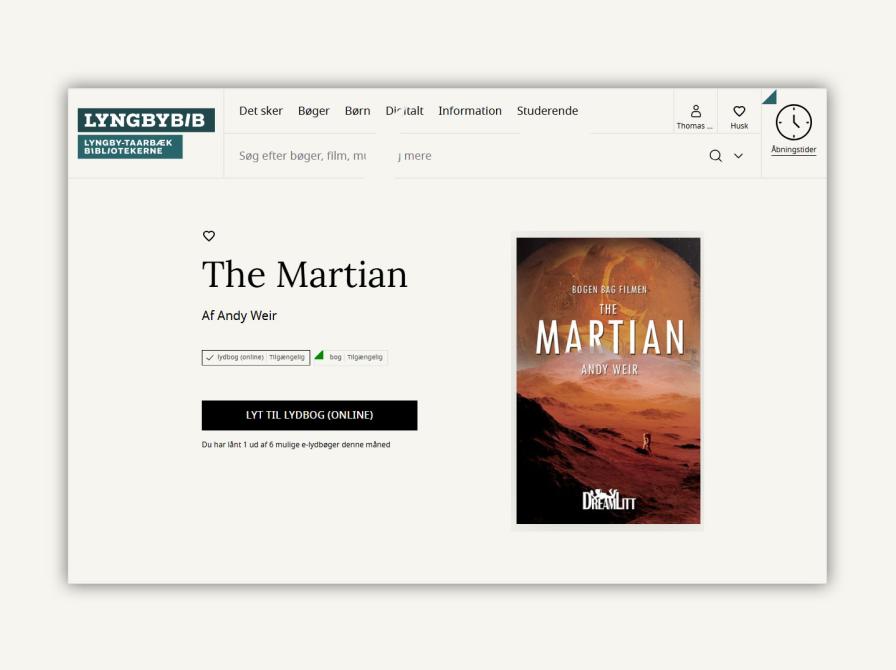Select the lydbog (online) format option
This screenshot has width=896, height=670.
(x=255, y=357)
